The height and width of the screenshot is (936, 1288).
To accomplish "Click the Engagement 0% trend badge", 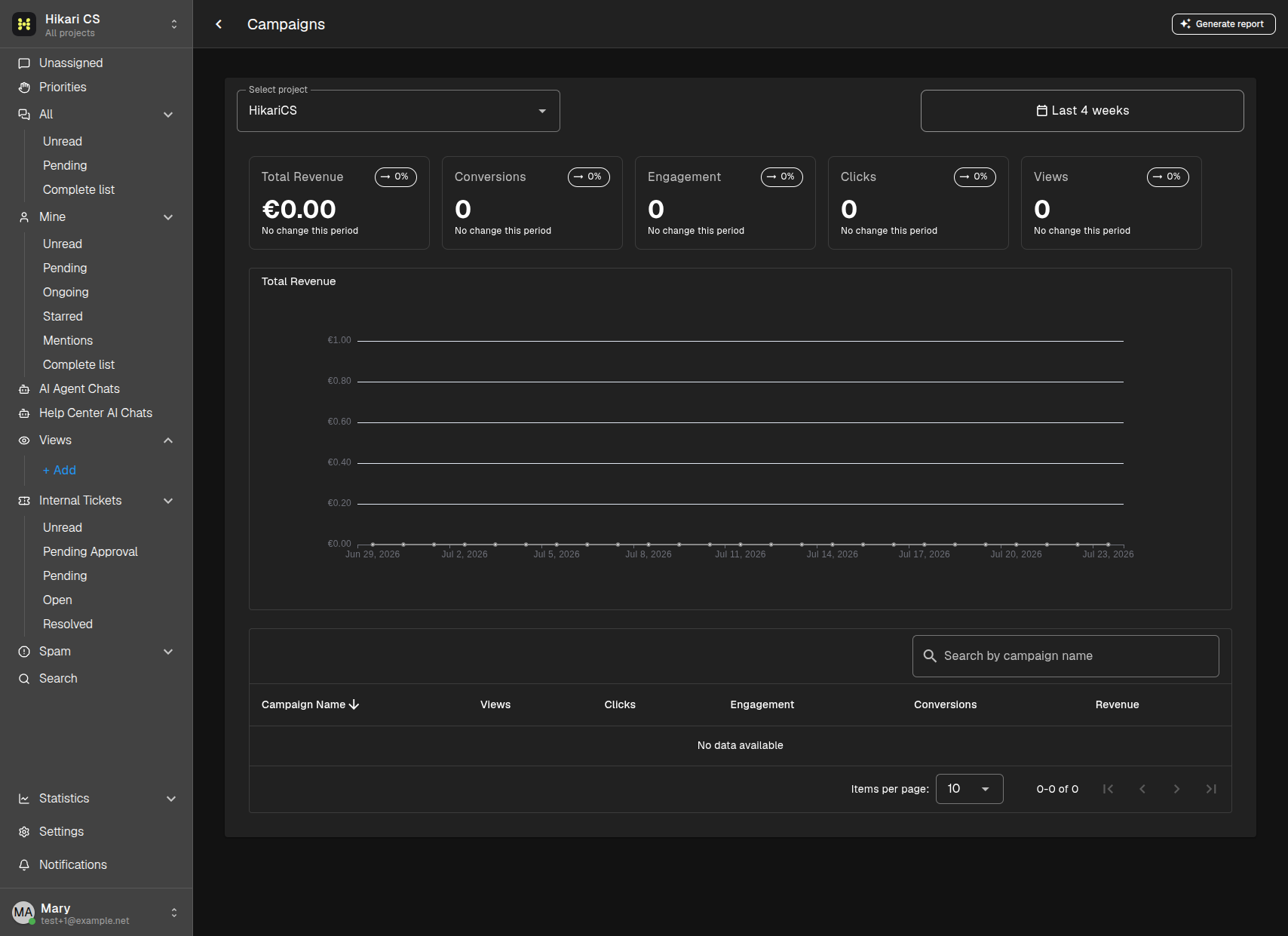I will pos(782,177).
